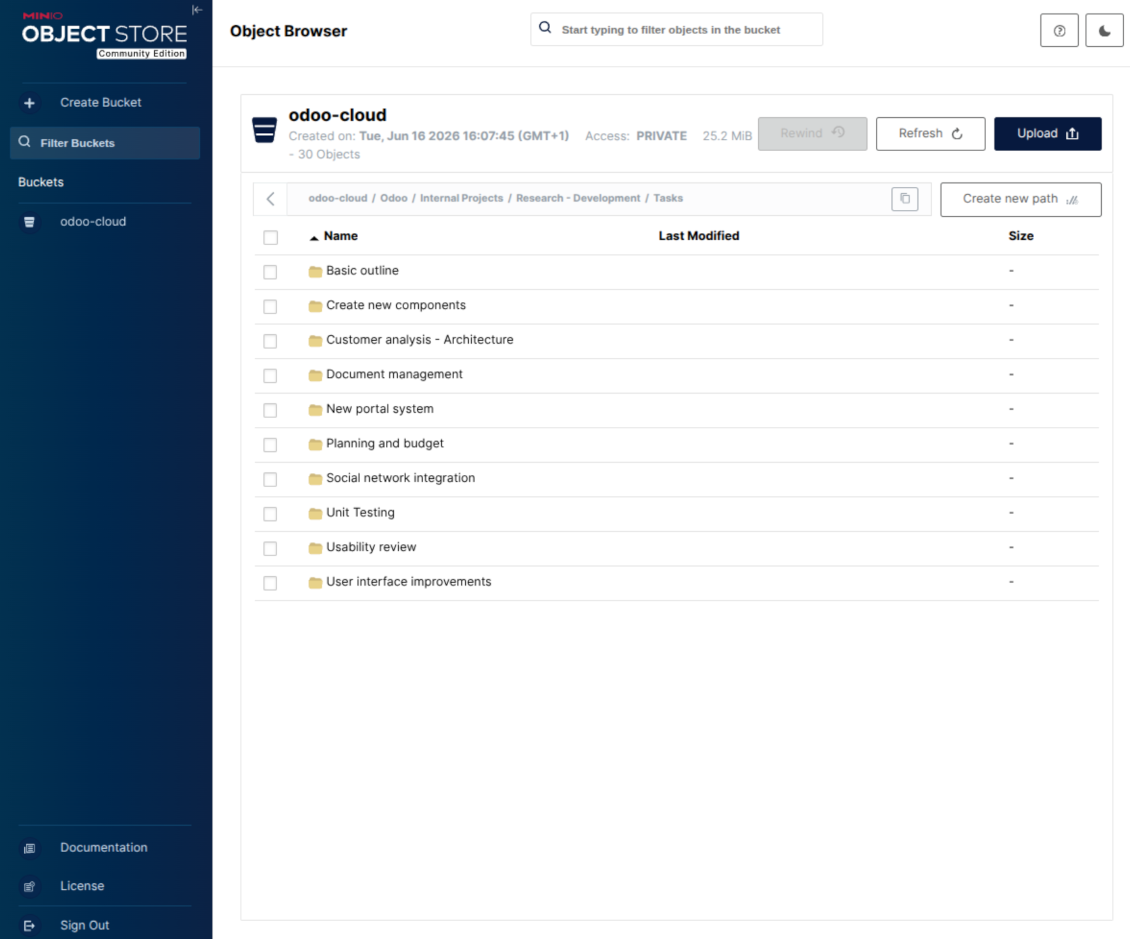
Task: Open the Document management folder
Action: [394, 375]
